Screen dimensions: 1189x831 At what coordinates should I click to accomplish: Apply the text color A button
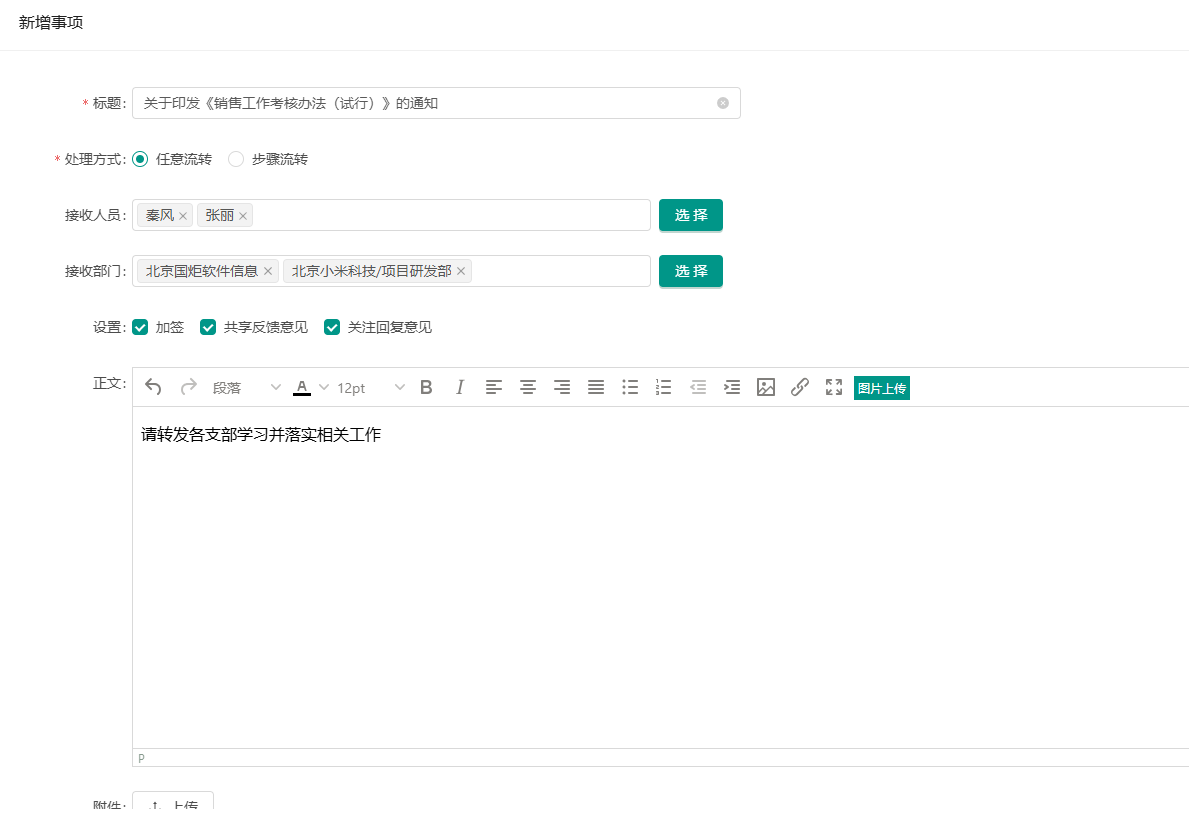(x=302, y=387)
